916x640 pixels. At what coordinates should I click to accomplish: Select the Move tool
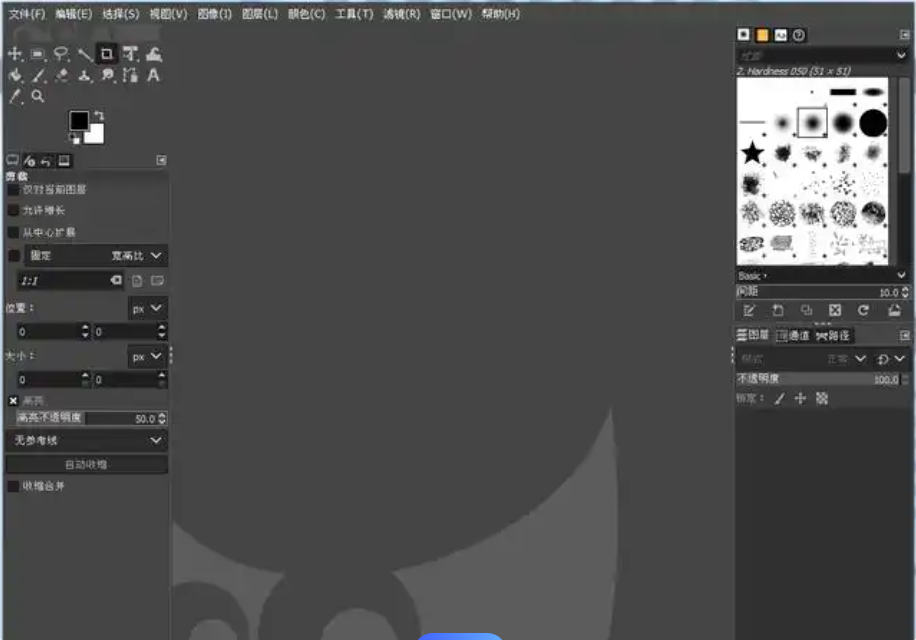15,54
